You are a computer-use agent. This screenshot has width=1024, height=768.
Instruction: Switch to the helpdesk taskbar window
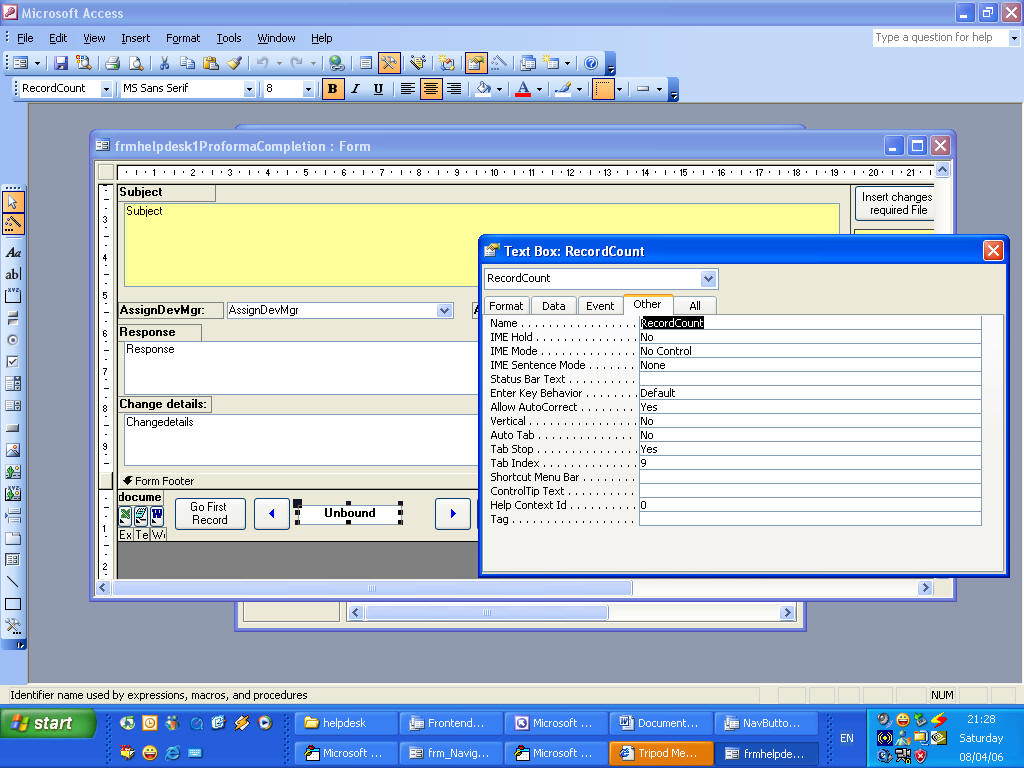coord(346,724)
